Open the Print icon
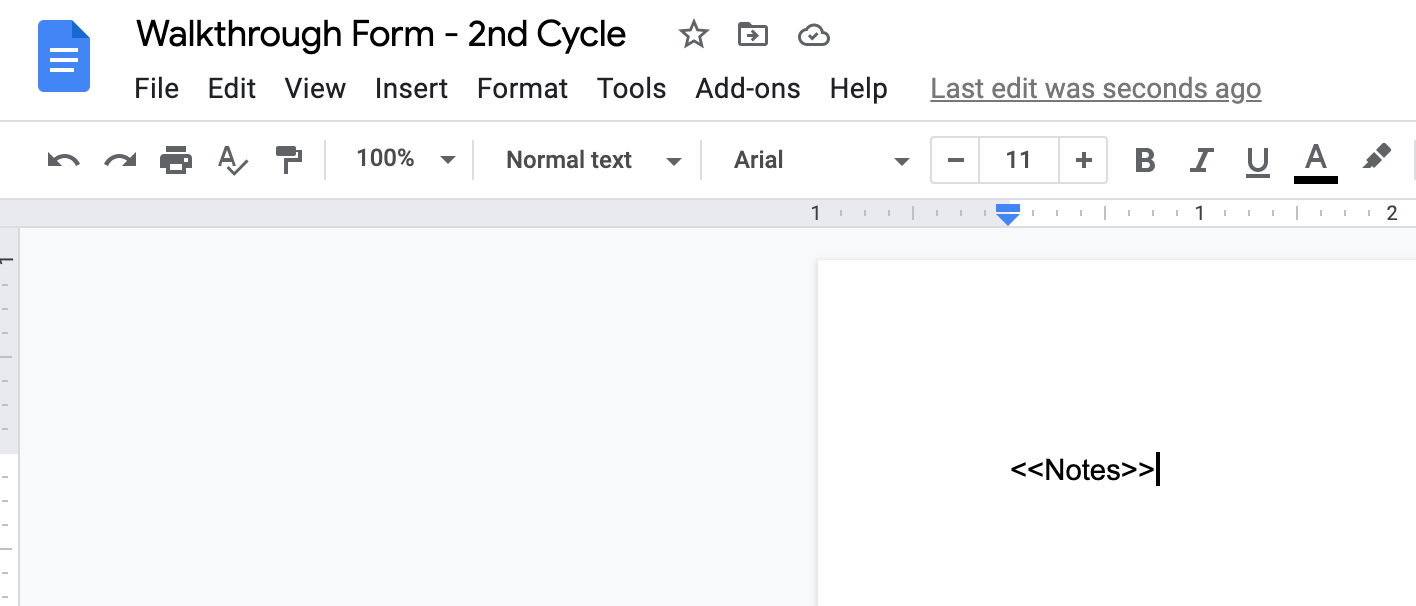This screenshot has width=1416, height=606. (x=176, y=160)
